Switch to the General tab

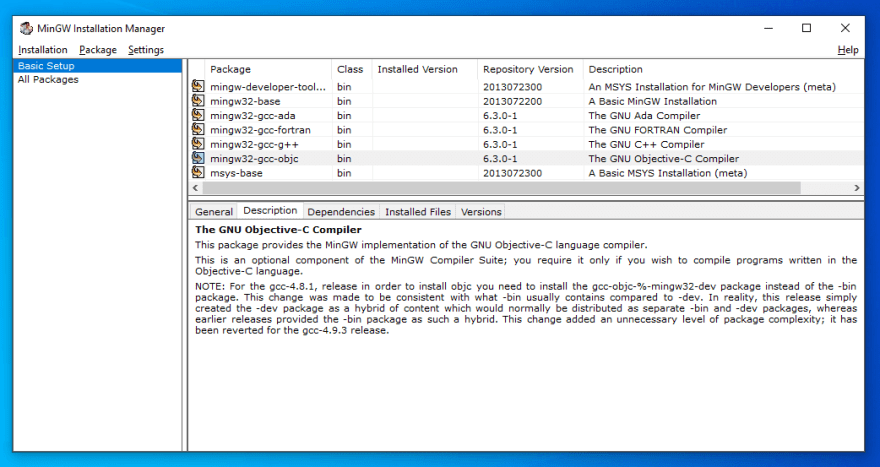214,212
